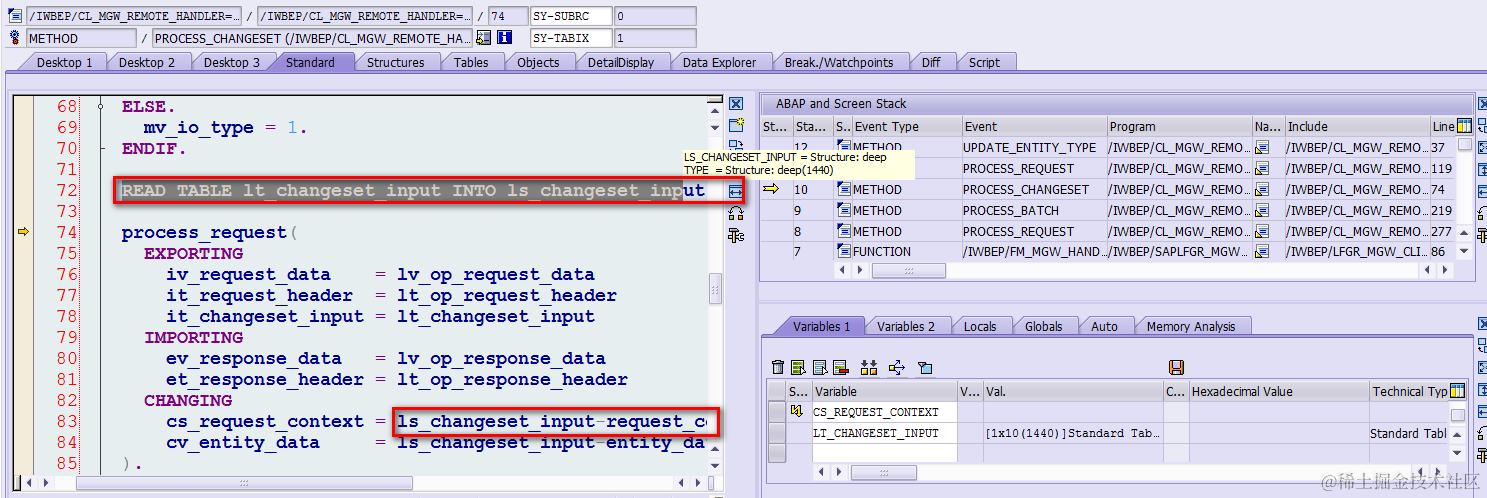1487x498 pixels.
Task: Open the new tool icon beside code editor
Action: click(736, 126)
